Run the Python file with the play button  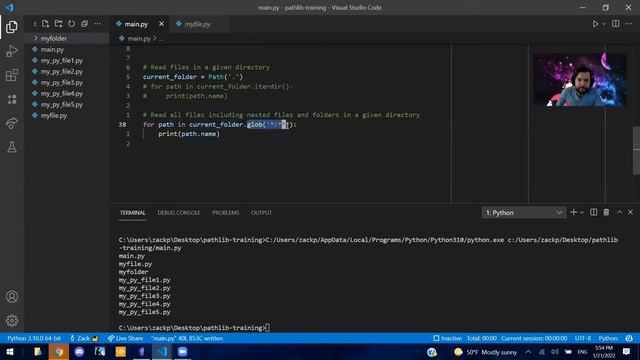(x=595, y=24)
